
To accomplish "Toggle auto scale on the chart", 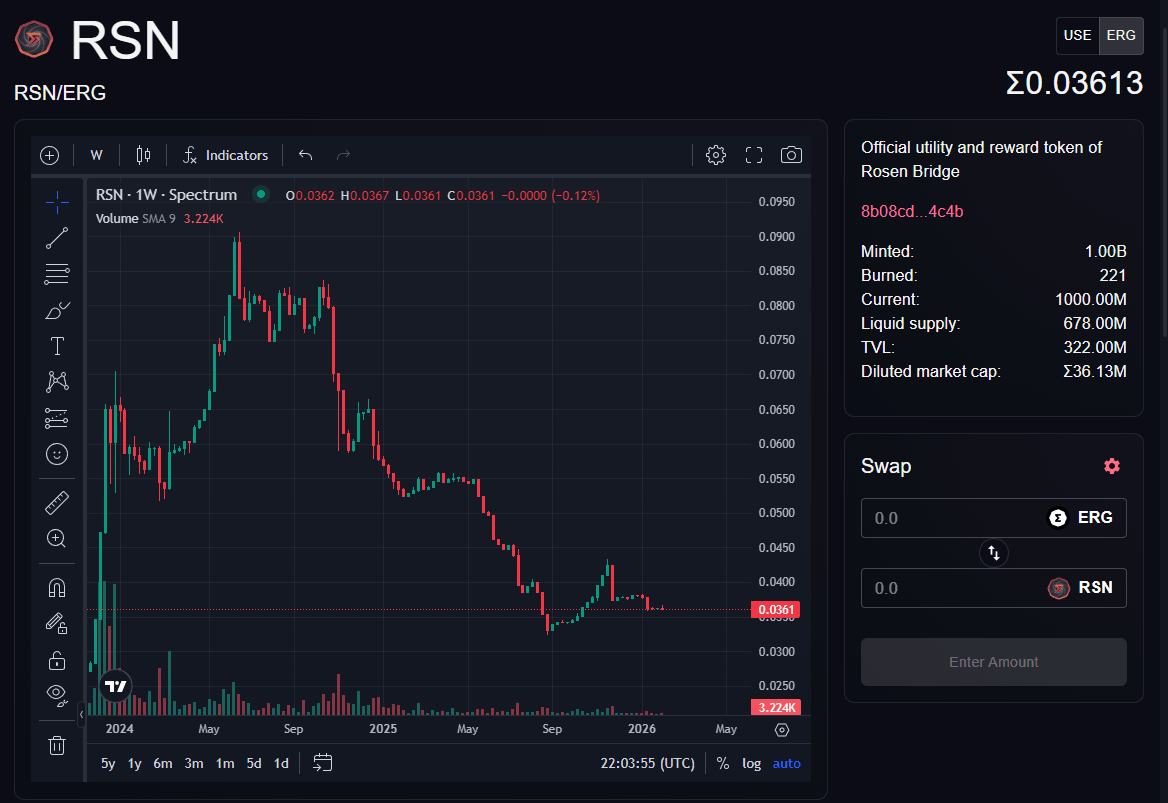I will point(787,763).
